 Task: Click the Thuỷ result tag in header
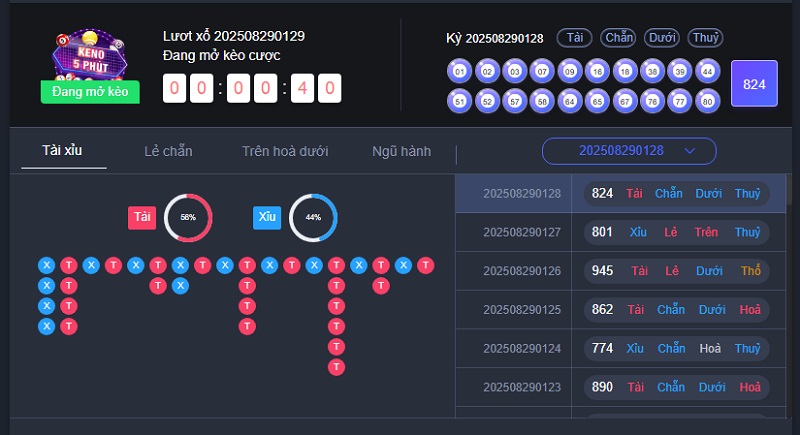click(x=705, y=38)
